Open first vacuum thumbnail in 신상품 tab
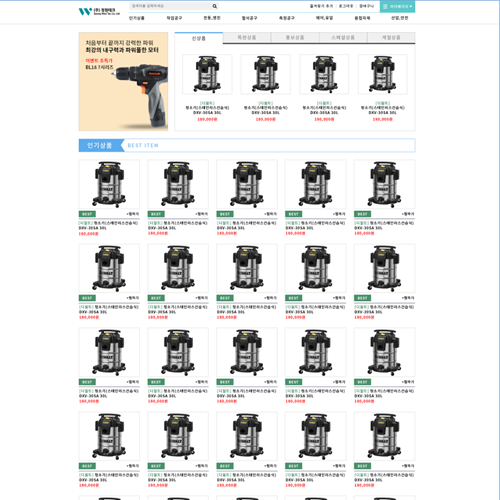Image resolution: width=500 pixels, height=500 pixels. coord(207,74)
